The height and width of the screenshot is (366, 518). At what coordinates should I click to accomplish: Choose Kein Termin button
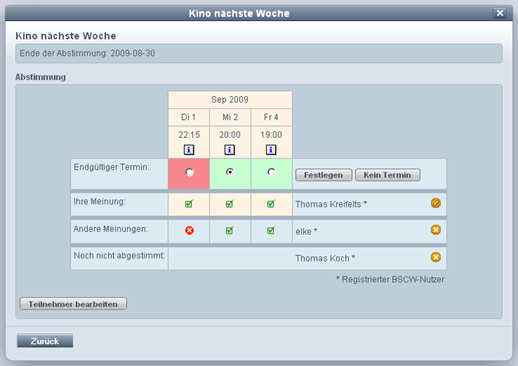pyautogui.click(x=388, y=175)
